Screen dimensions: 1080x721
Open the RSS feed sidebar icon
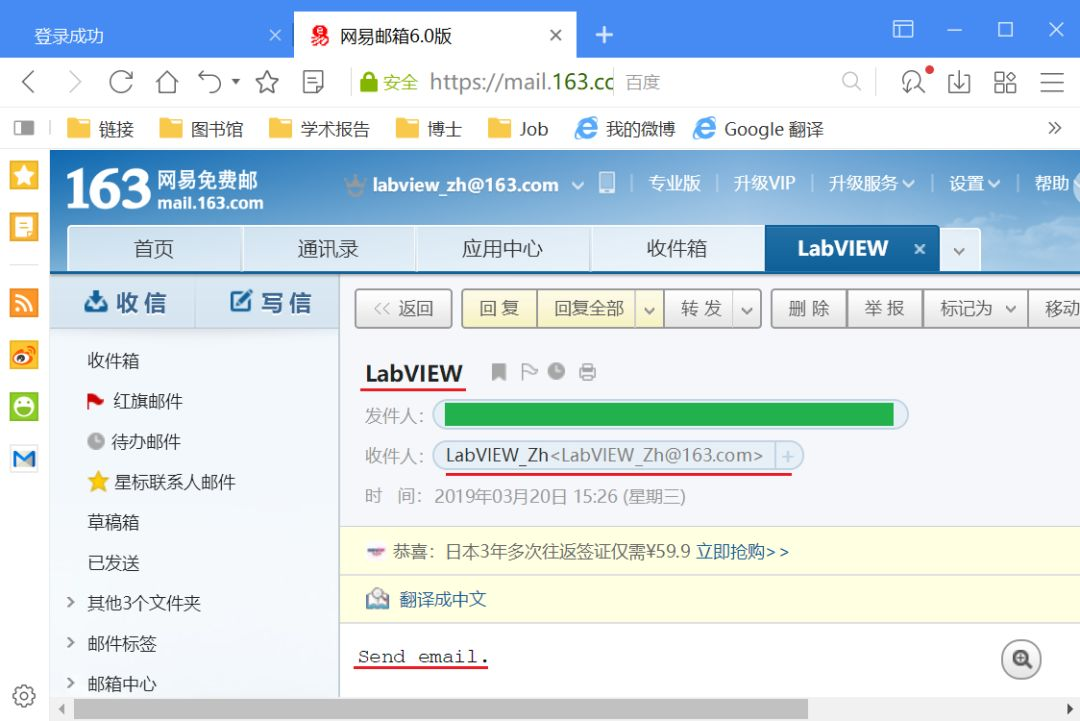tap(24, 303)
